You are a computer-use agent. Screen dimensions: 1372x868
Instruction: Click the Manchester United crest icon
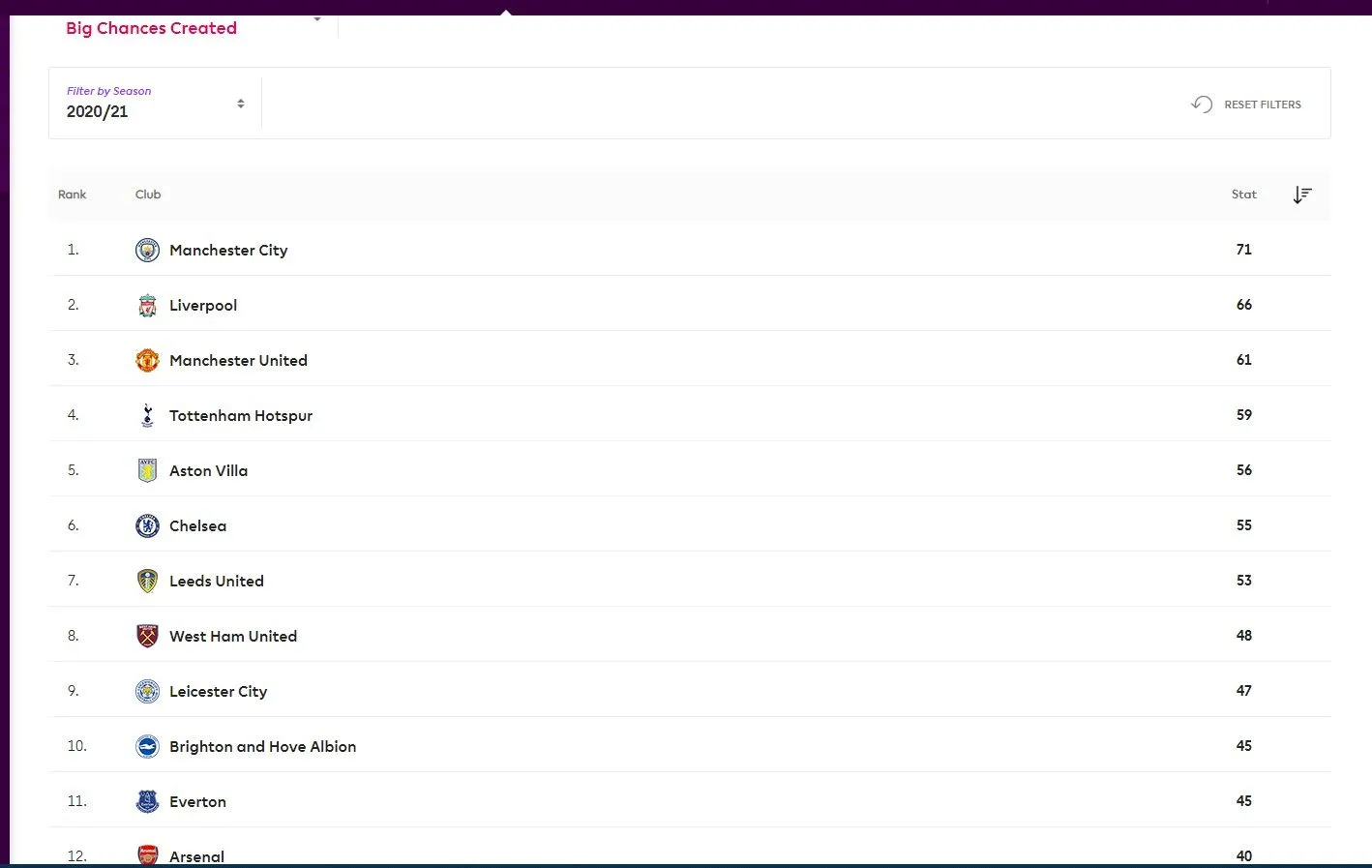click(147, 361)
